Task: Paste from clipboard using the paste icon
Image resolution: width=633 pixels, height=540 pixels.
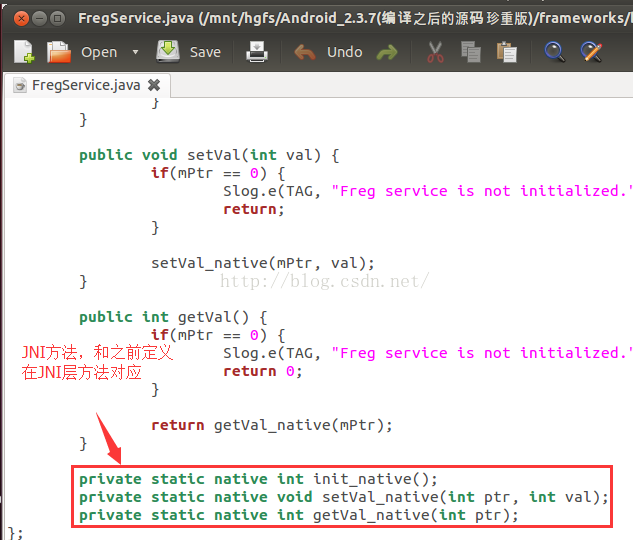Action: [506, 52]
